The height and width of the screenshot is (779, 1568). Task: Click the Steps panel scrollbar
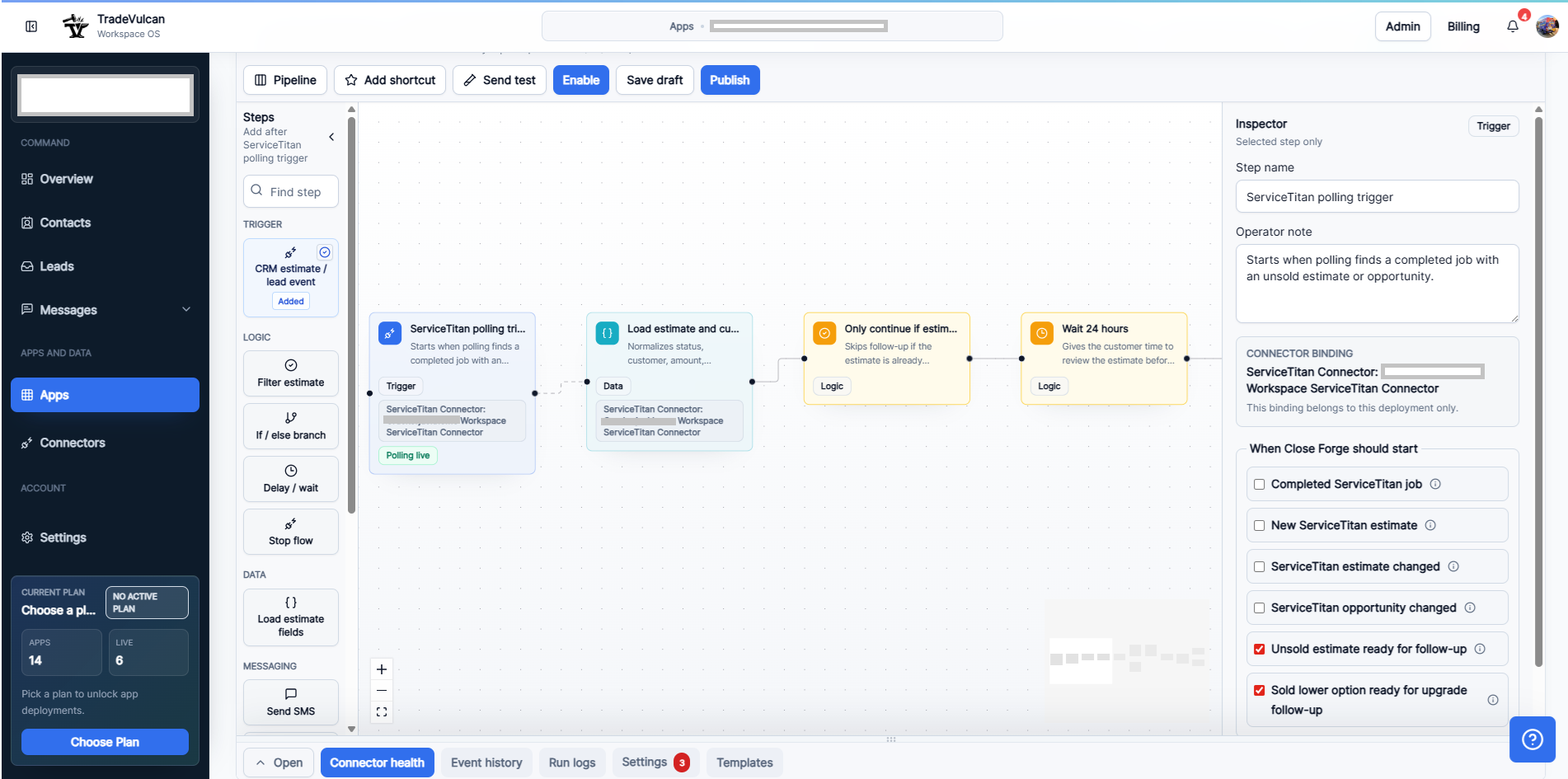pyautogui.click(x=352, y=313)
